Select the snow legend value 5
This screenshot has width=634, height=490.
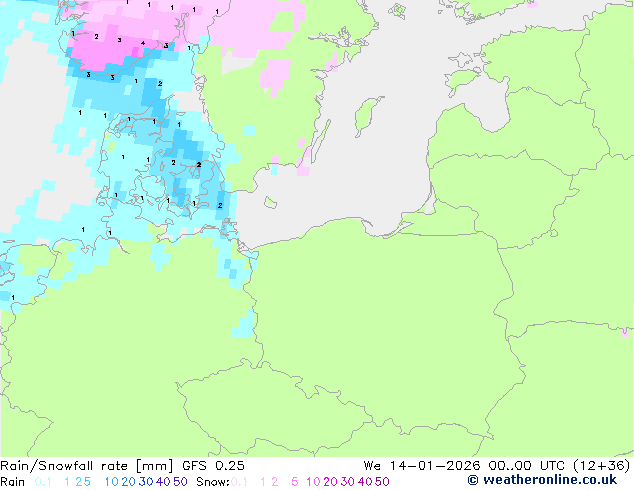coord(295,482)
